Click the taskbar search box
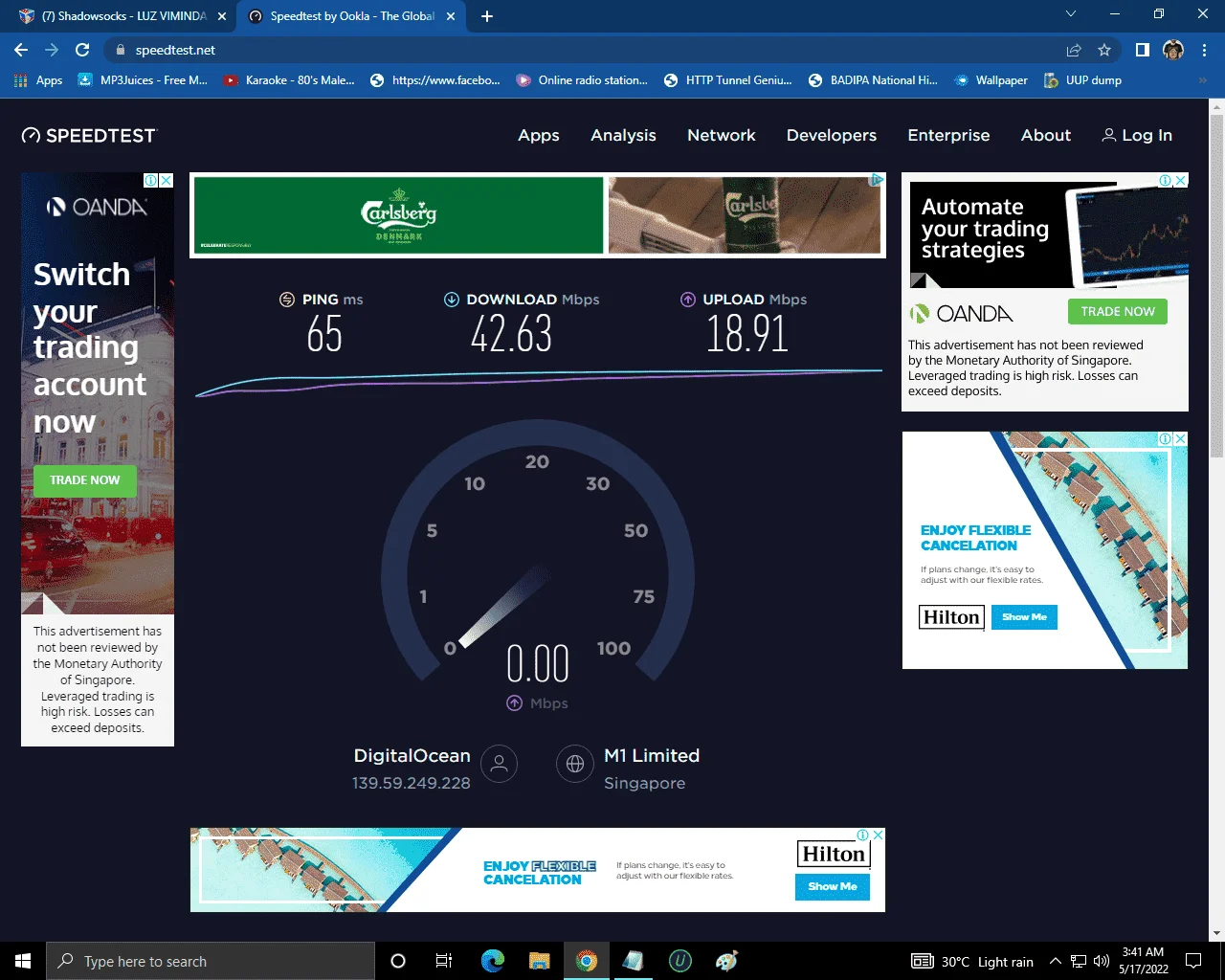This screenshot has height=980, width=1225. 211,961
